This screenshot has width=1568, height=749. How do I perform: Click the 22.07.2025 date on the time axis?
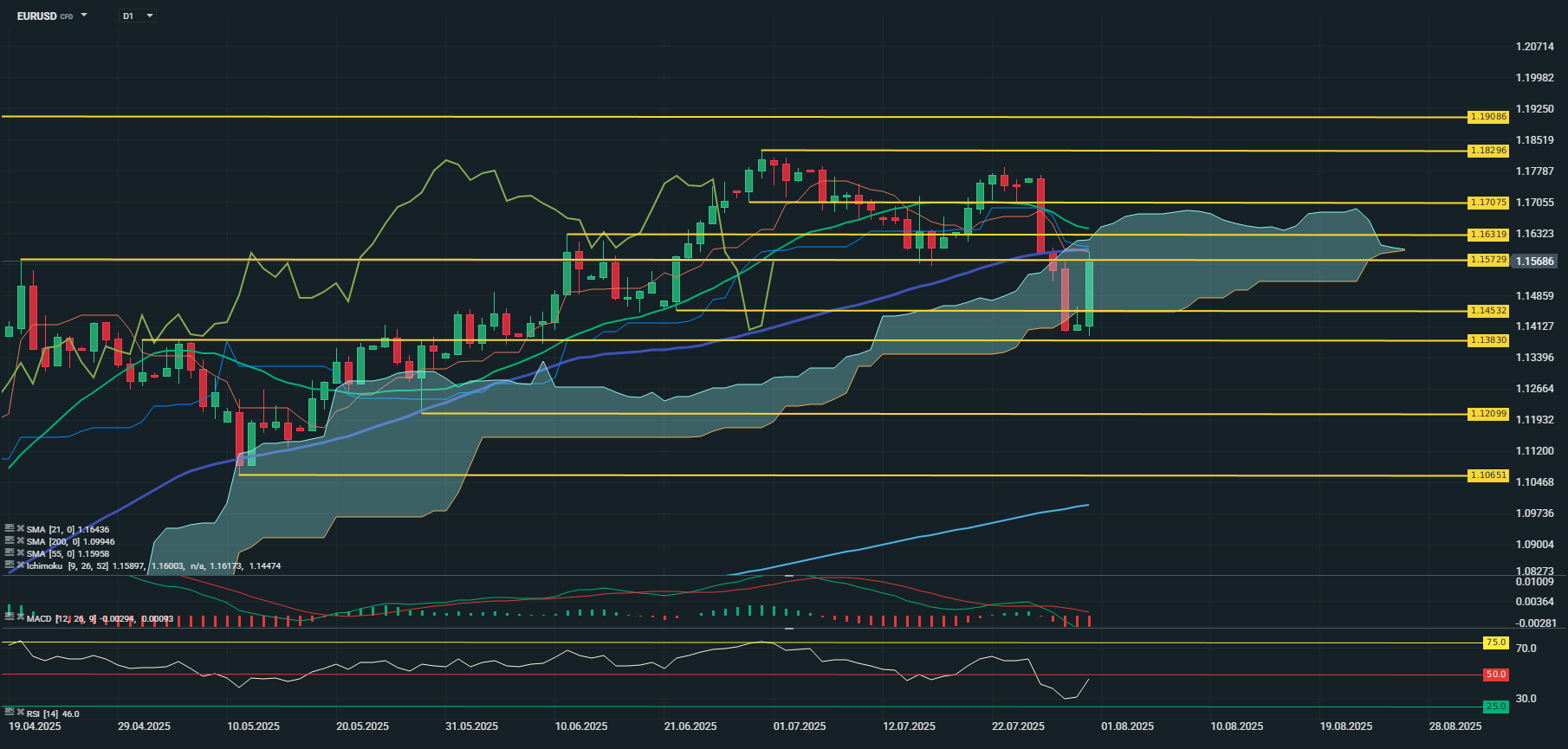[x=1018, y=726]
